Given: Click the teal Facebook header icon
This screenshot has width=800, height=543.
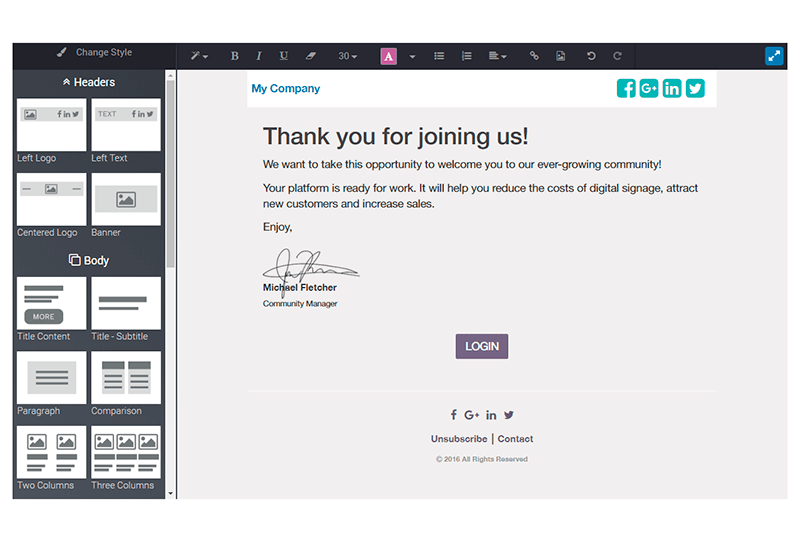Looking at the screenshot, I should click(x=626, y=88).
